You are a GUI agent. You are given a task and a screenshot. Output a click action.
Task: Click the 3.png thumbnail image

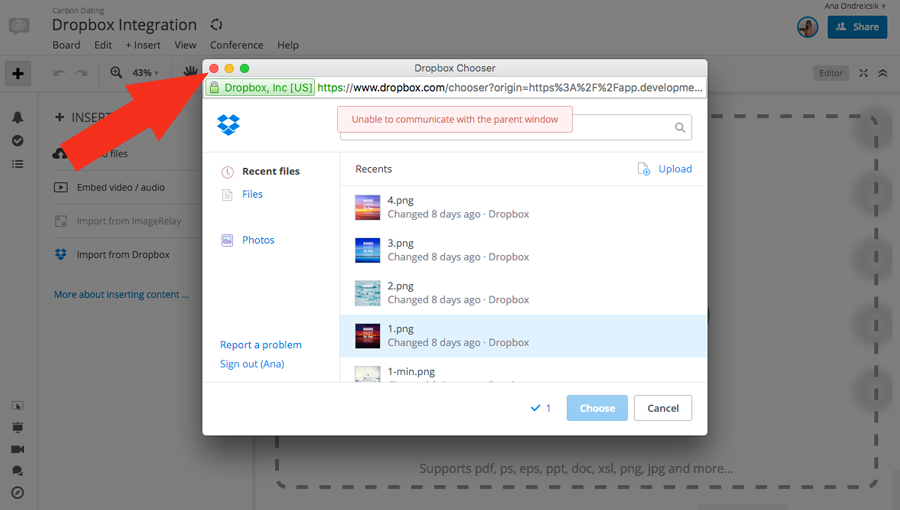tap(367, 250)
